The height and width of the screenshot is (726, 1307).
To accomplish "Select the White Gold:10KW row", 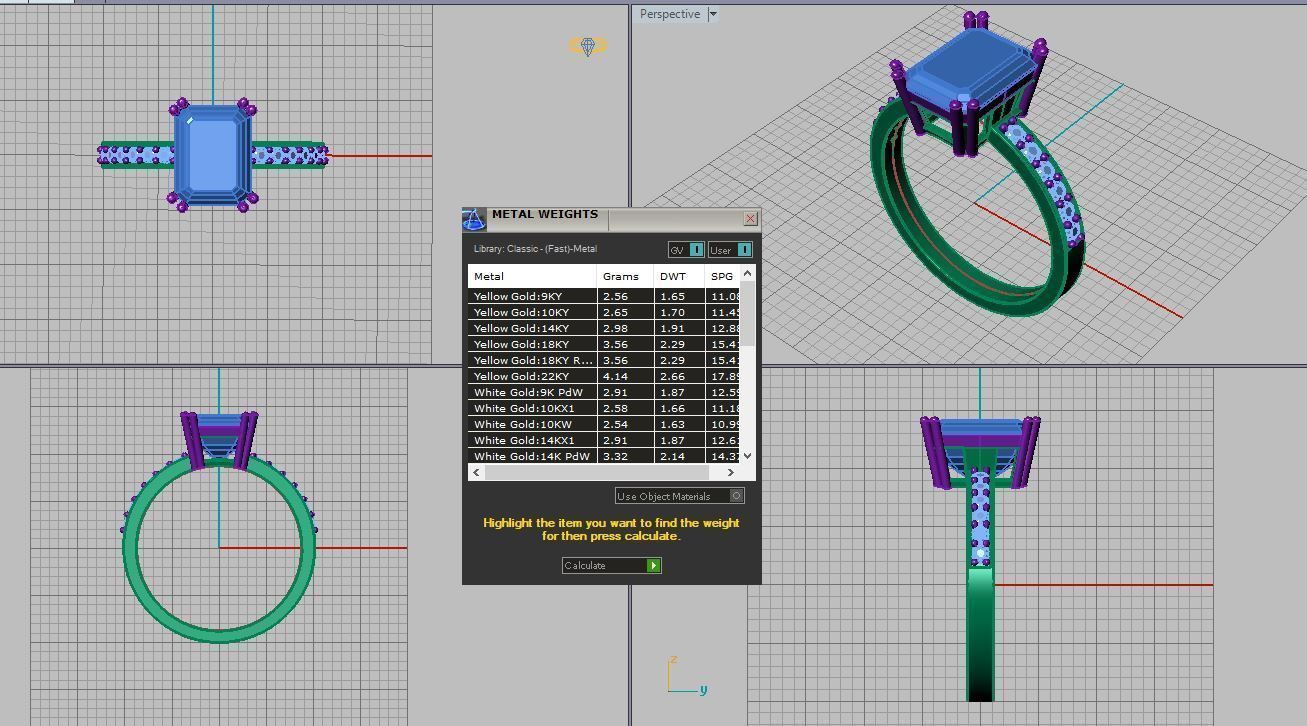I will 604,424.
